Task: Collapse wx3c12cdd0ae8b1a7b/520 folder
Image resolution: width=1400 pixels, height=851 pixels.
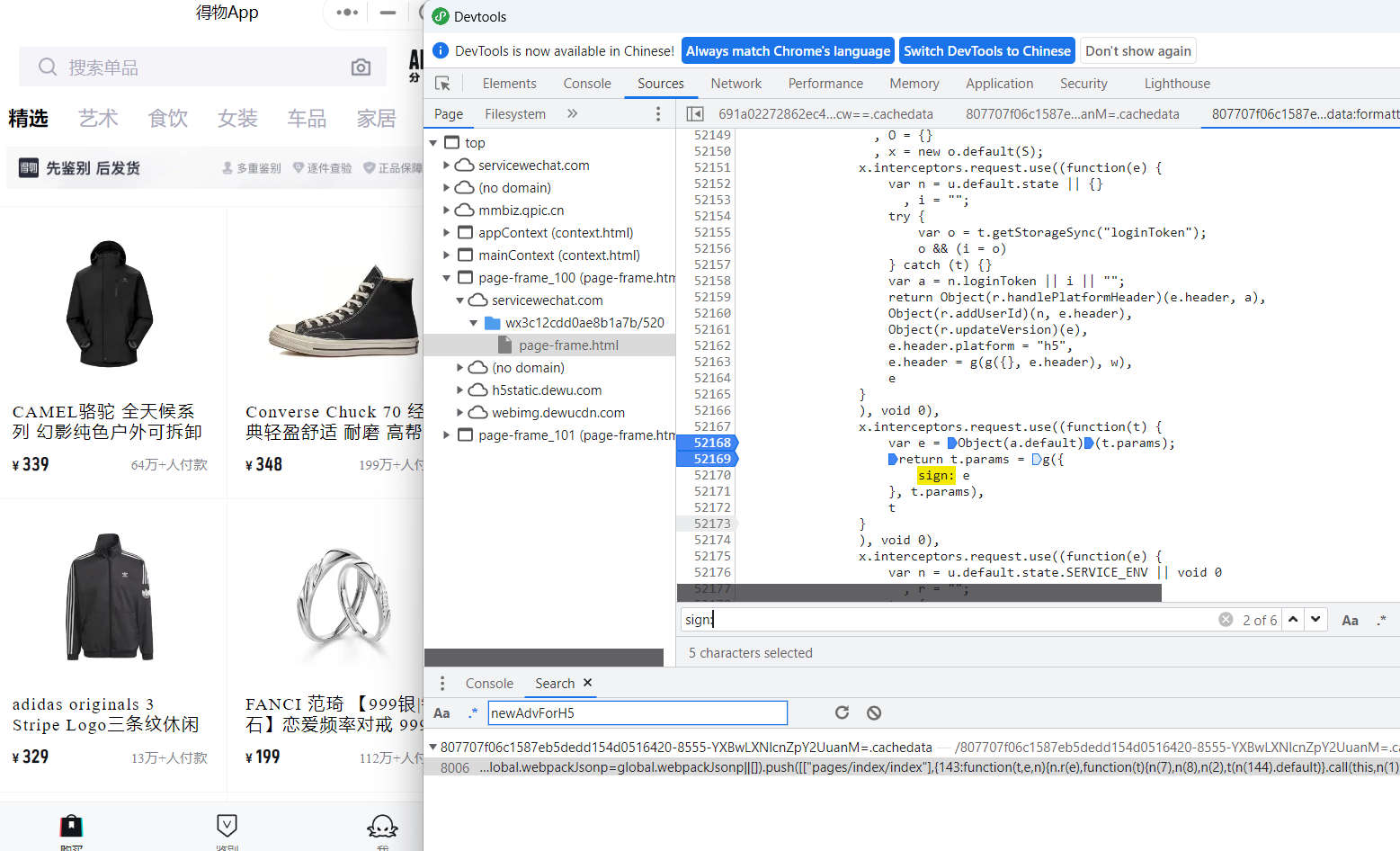Action: click(x=473, y=323)
